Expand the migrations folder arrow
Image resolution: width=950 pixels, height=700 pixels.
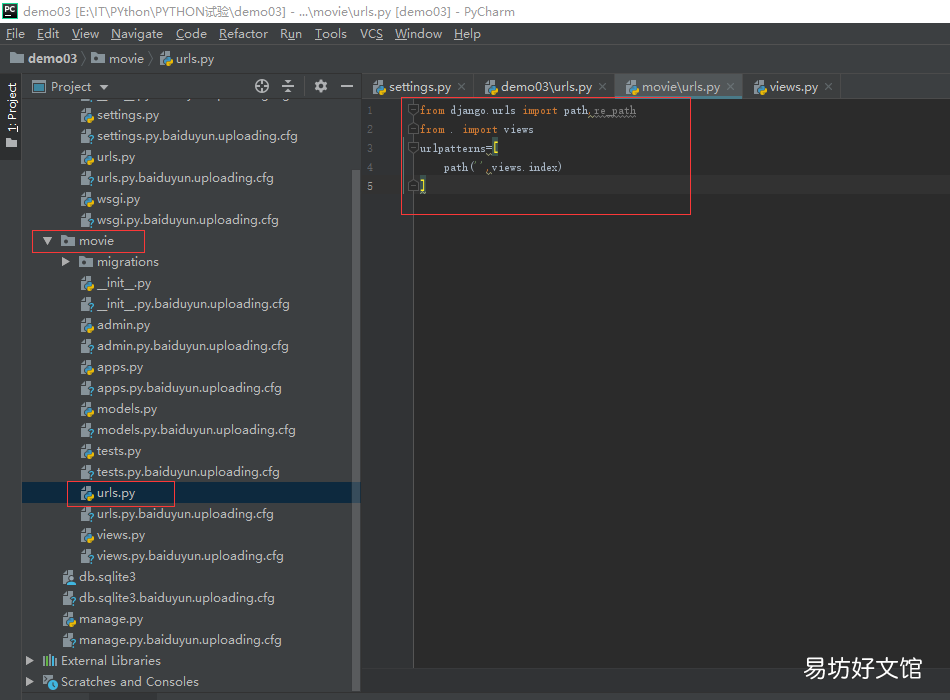click(65, 262)
